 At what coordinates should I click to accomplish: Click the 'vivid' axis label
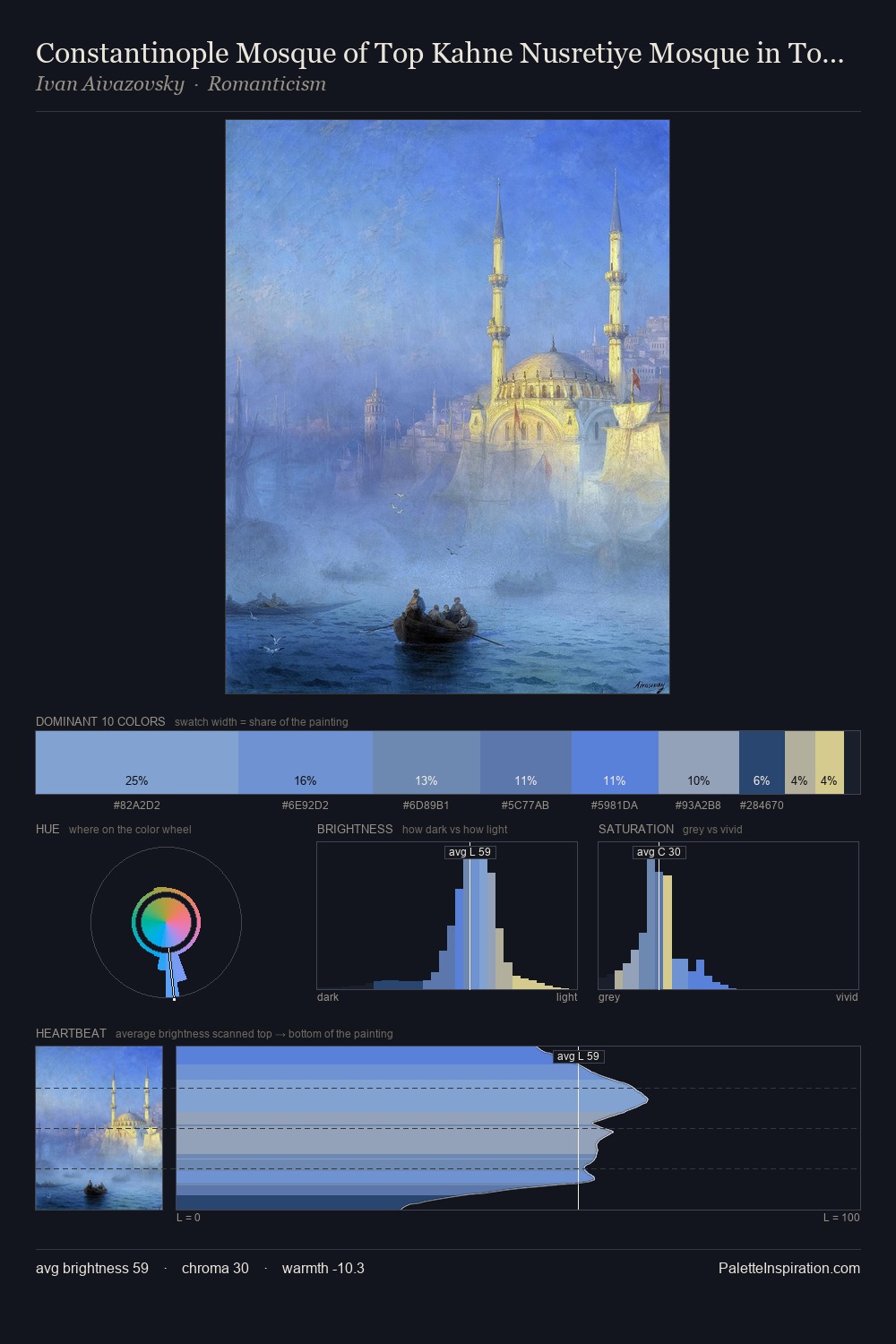847,997
